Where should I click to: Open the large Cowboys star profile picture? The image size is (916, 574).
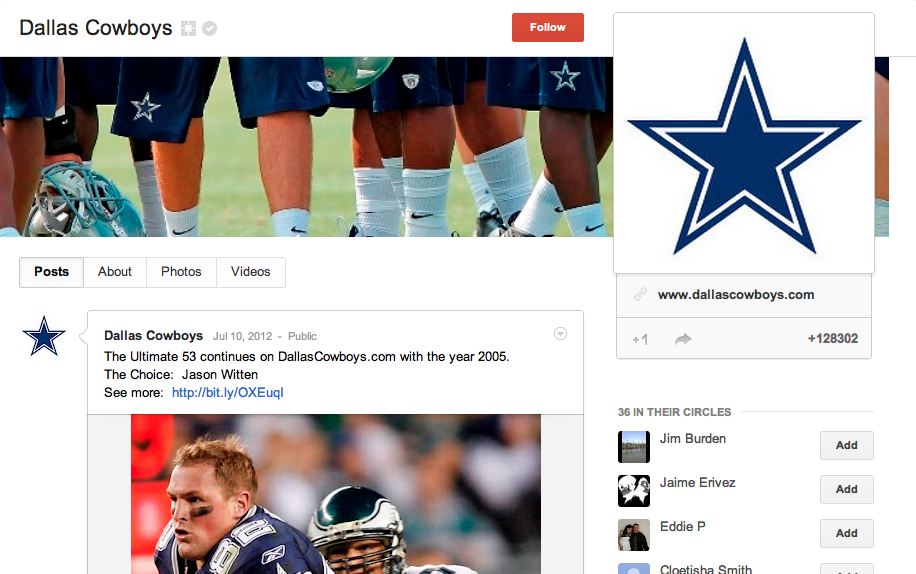coord(744,144)
